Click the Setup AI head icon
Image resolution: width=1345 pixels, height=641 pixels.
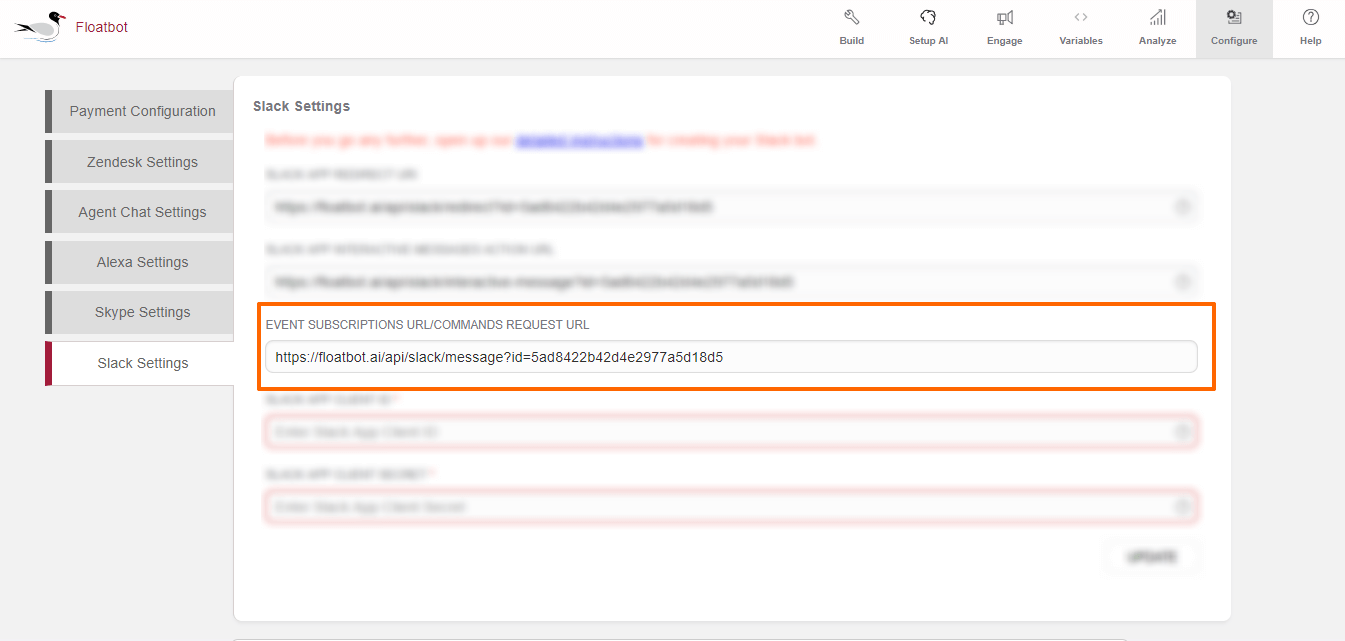928,18
